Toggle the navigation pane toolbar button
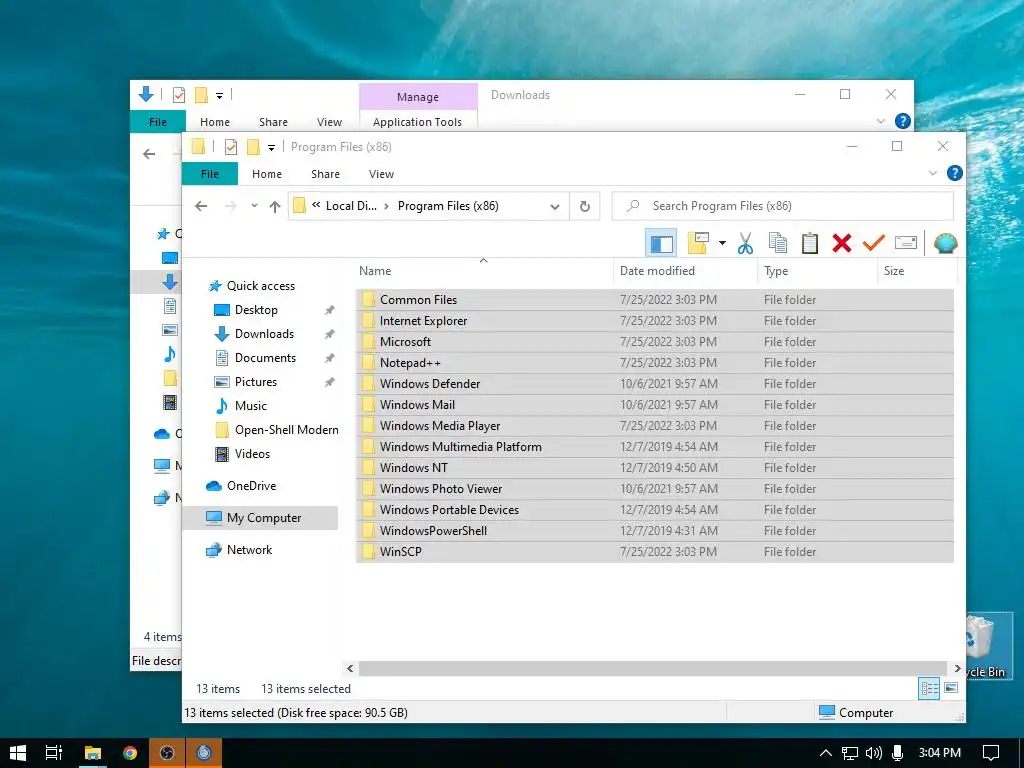1024x768 pixels. [661, 244]
